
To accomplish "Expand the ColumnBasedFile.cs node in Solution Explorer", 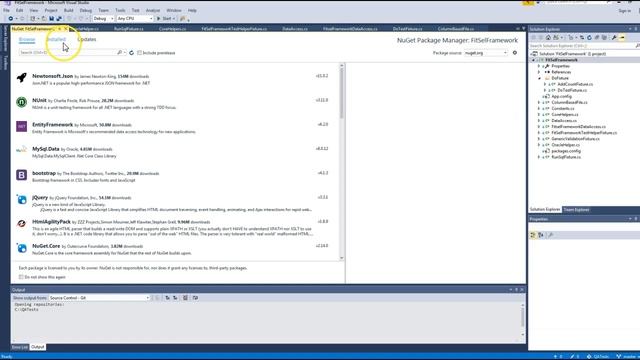I will (539, 102).
